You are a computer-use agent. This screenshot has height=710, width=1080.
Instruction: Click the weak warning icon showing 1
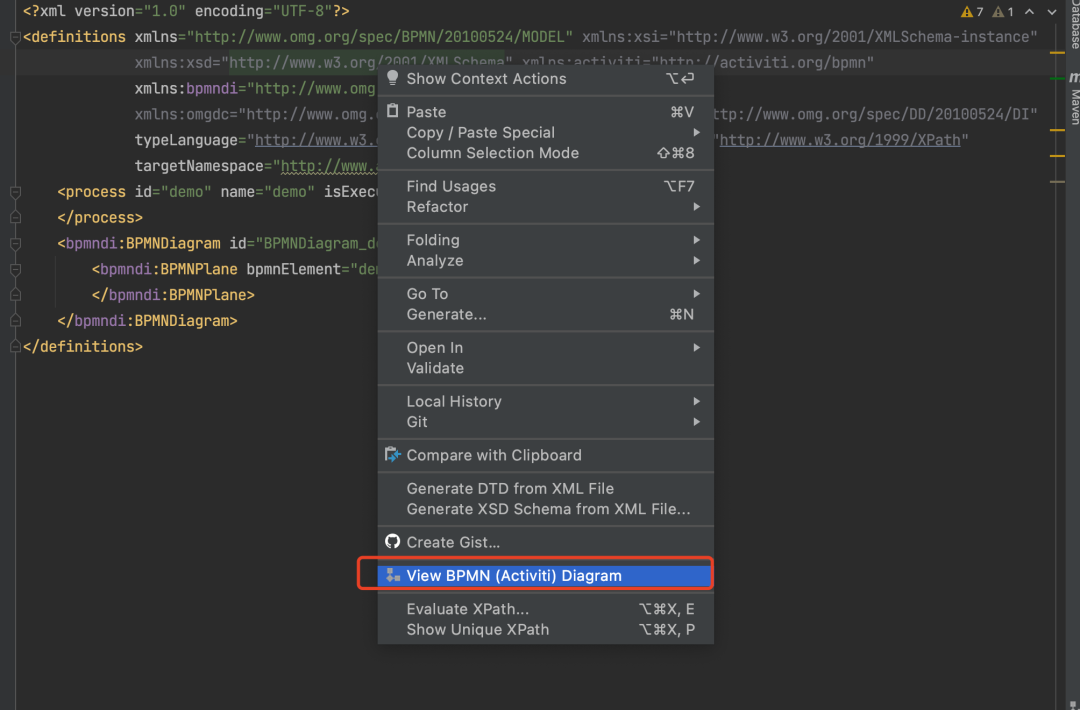(998, 12)
